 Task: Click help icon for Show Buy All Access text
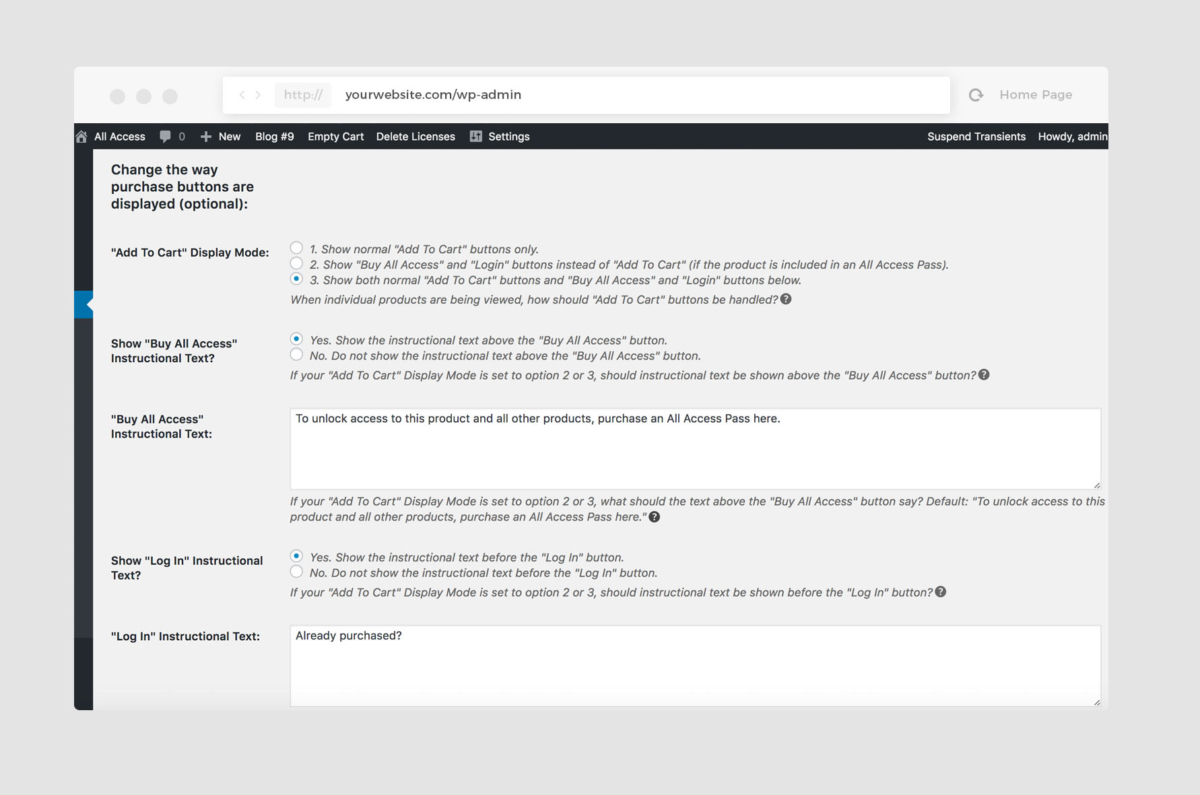click(984, 375)
